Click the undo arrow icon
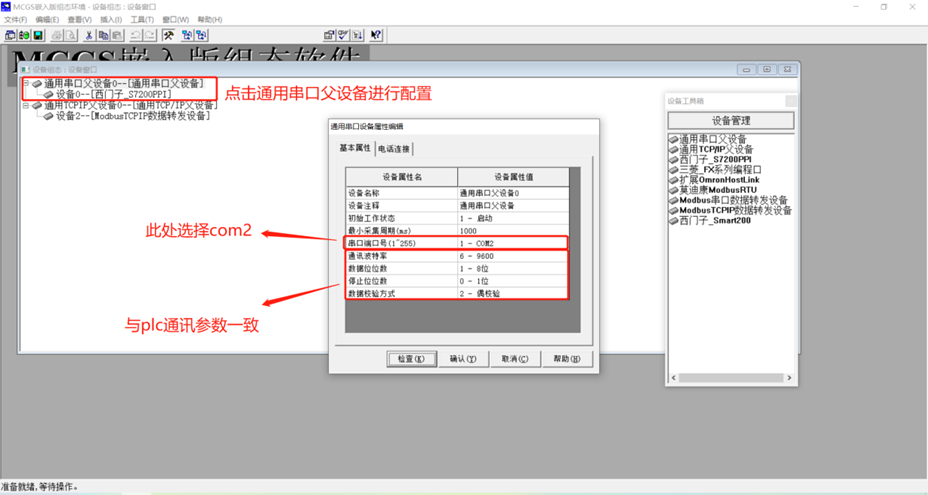The height and width of the screenshot is (495, 928). pyautogui.click(x=136, y=36)
